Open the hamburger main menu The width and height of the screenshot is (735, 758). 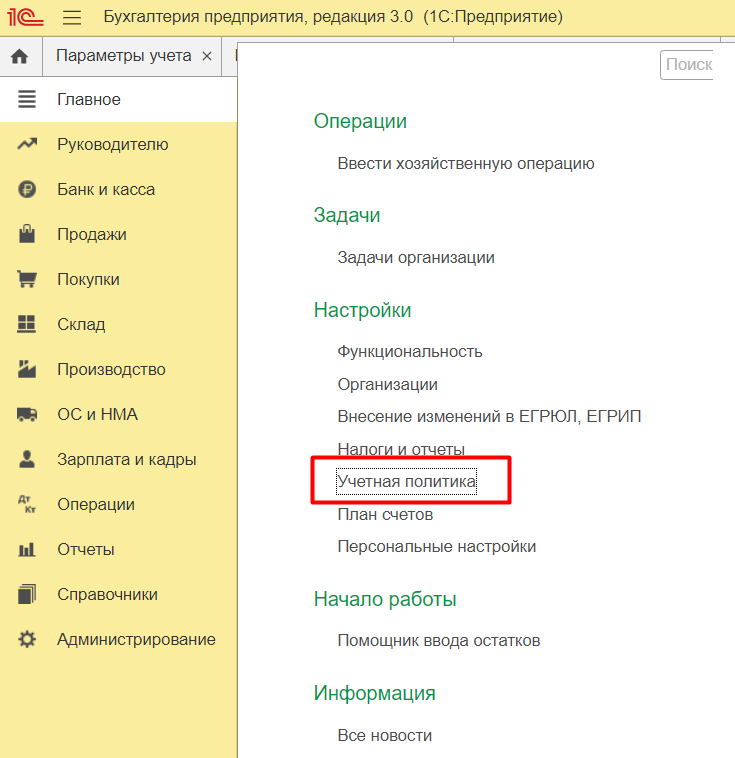point(72,18)
